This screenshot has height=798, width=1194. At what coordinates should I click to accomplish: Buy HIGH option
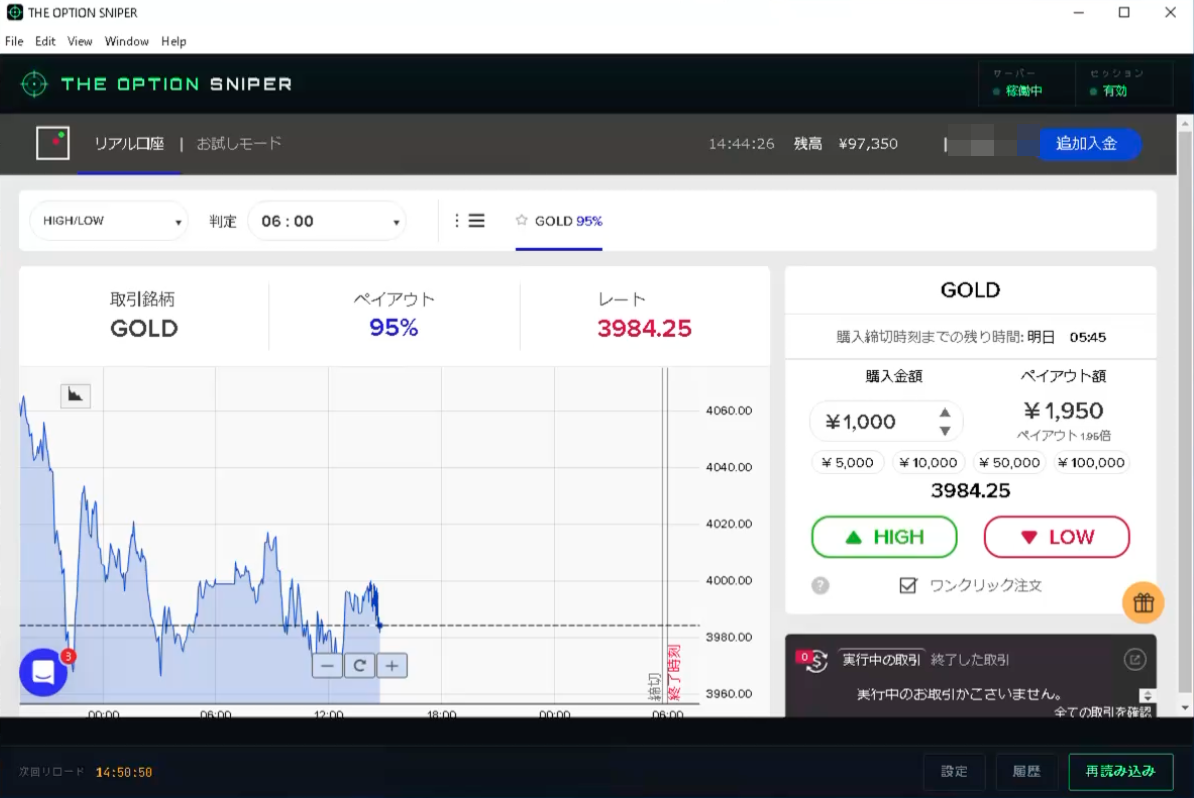(884, 537)
